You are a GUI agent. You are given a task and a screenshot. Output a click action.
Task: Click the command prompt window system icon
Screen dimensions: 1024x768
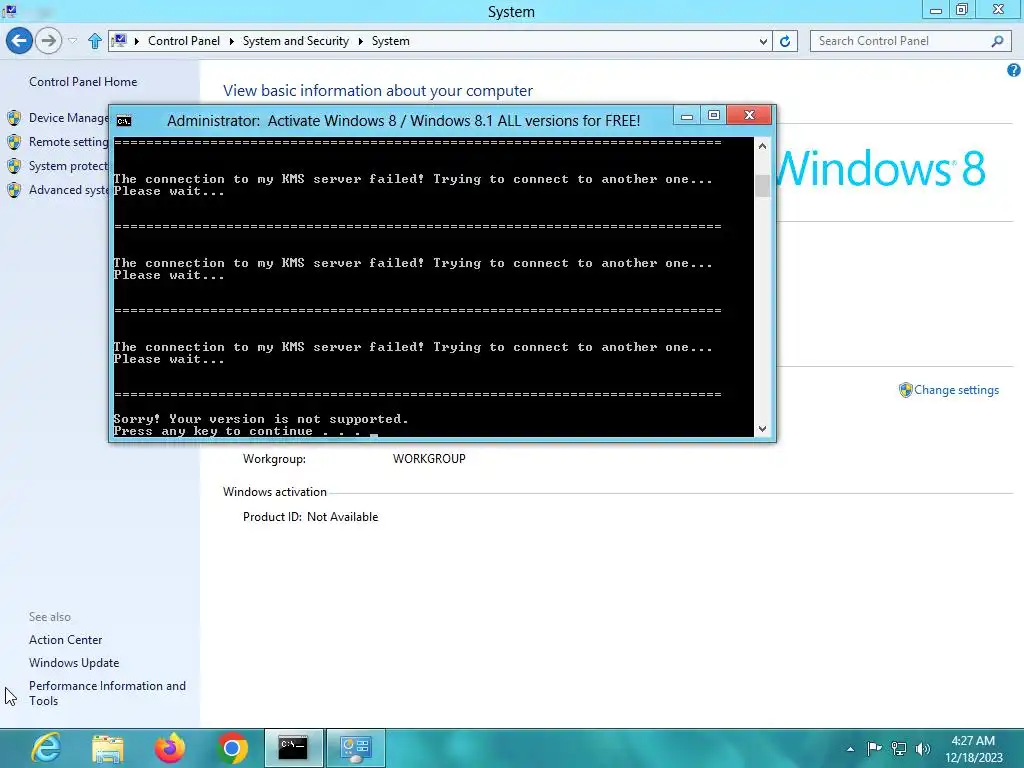point(123,121)
